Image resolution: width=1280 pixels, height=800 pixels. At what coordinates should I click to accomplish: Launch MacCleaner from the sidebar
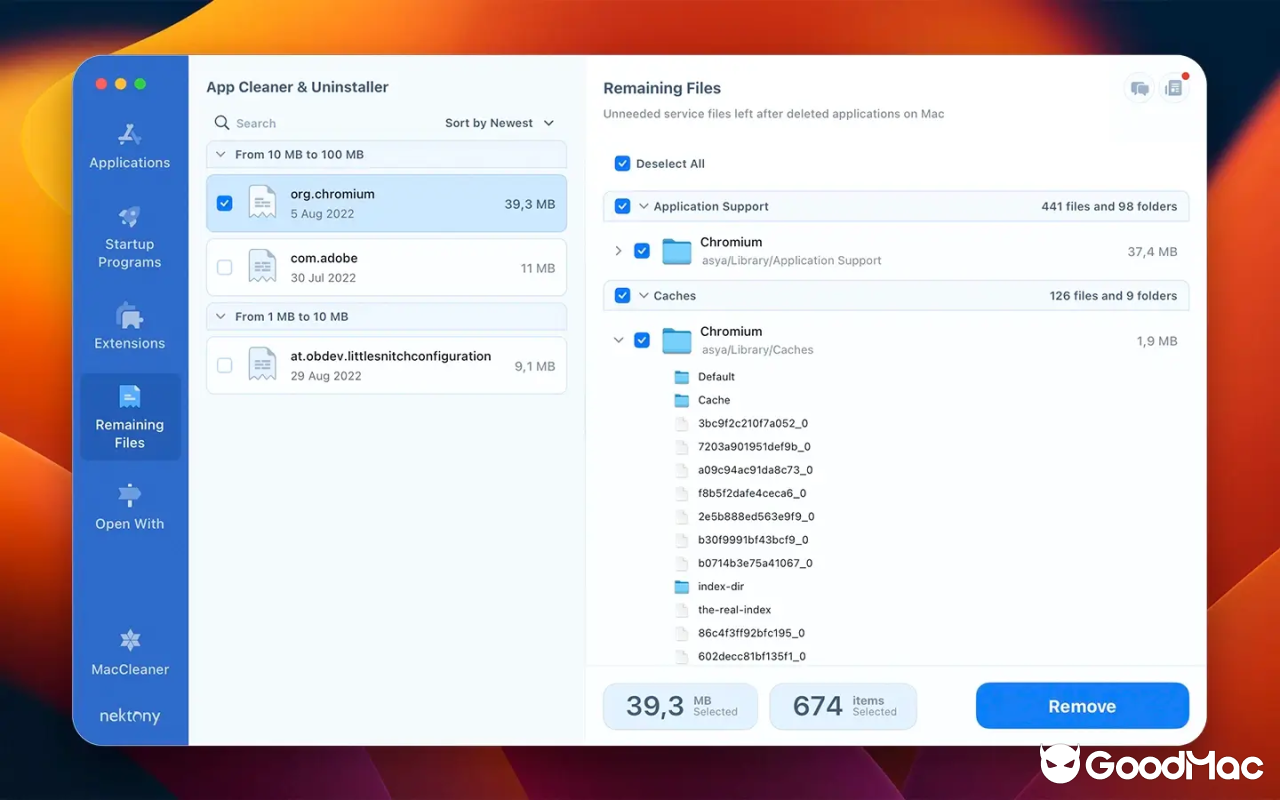pos(129,650)
